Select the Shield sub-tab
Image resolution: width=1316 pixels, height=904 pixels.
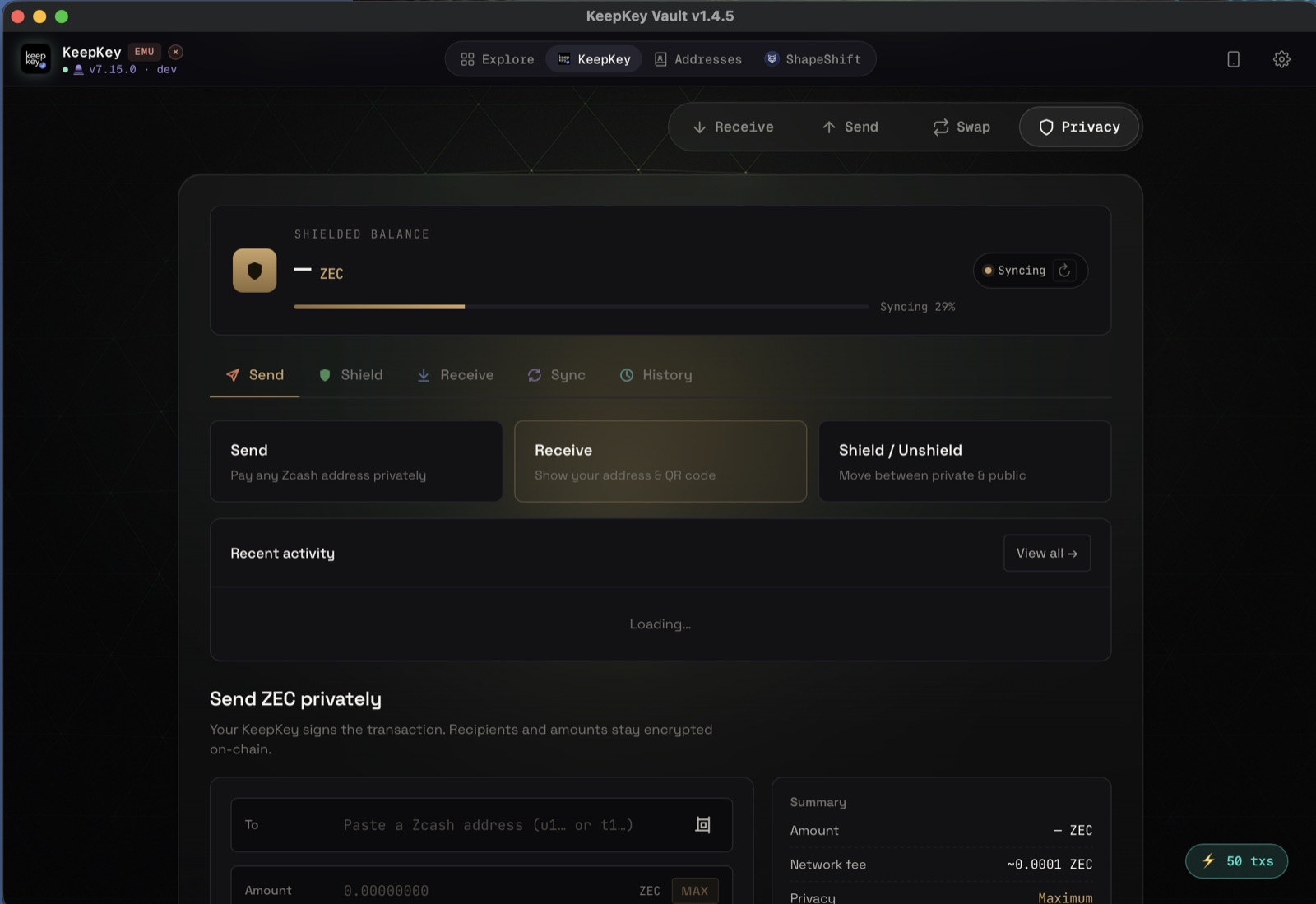(351, 375)
